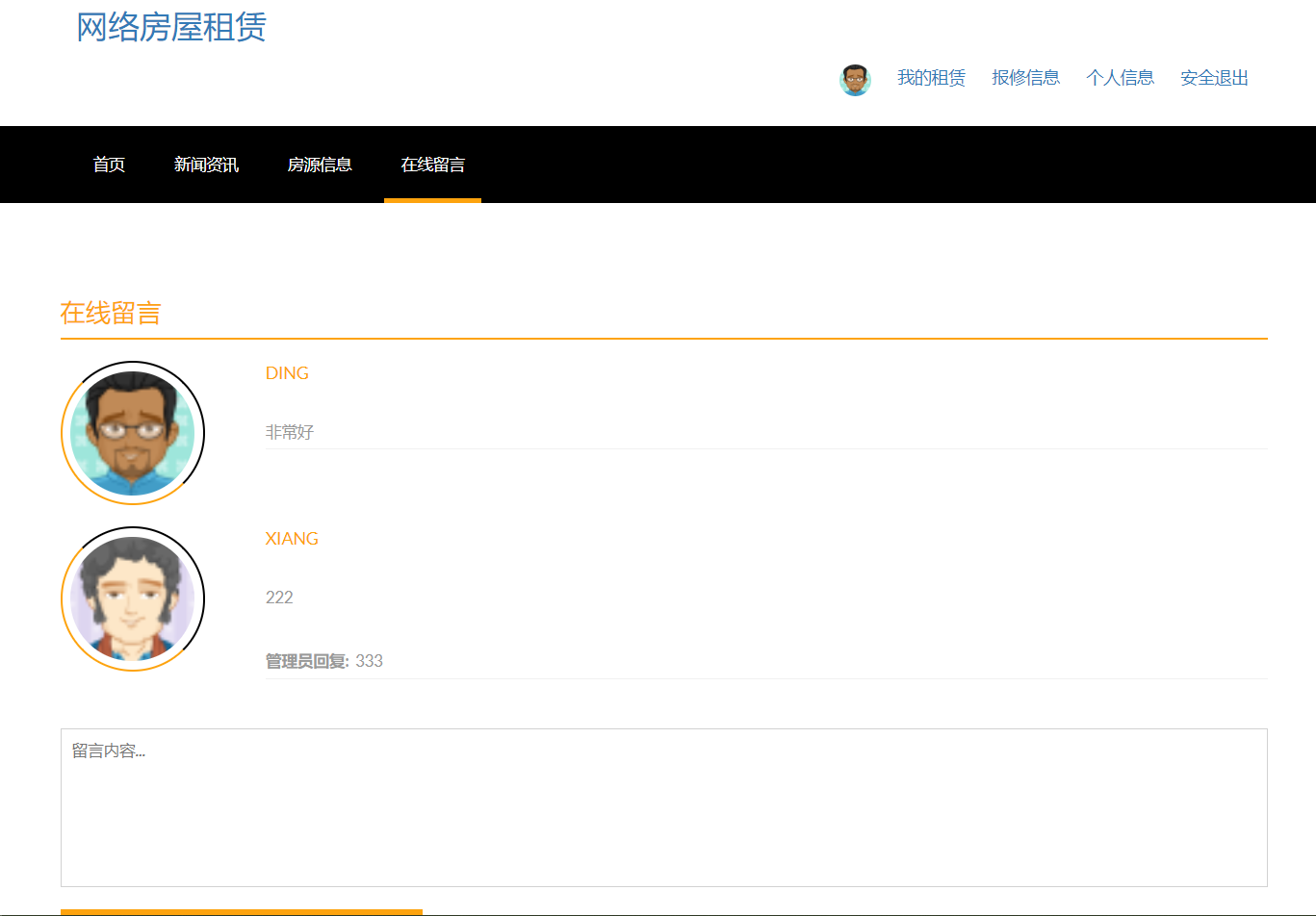Screen dimensions: 1316x916
Task: Focus the 留言内容 message textarea
Action: click(664, 807)
